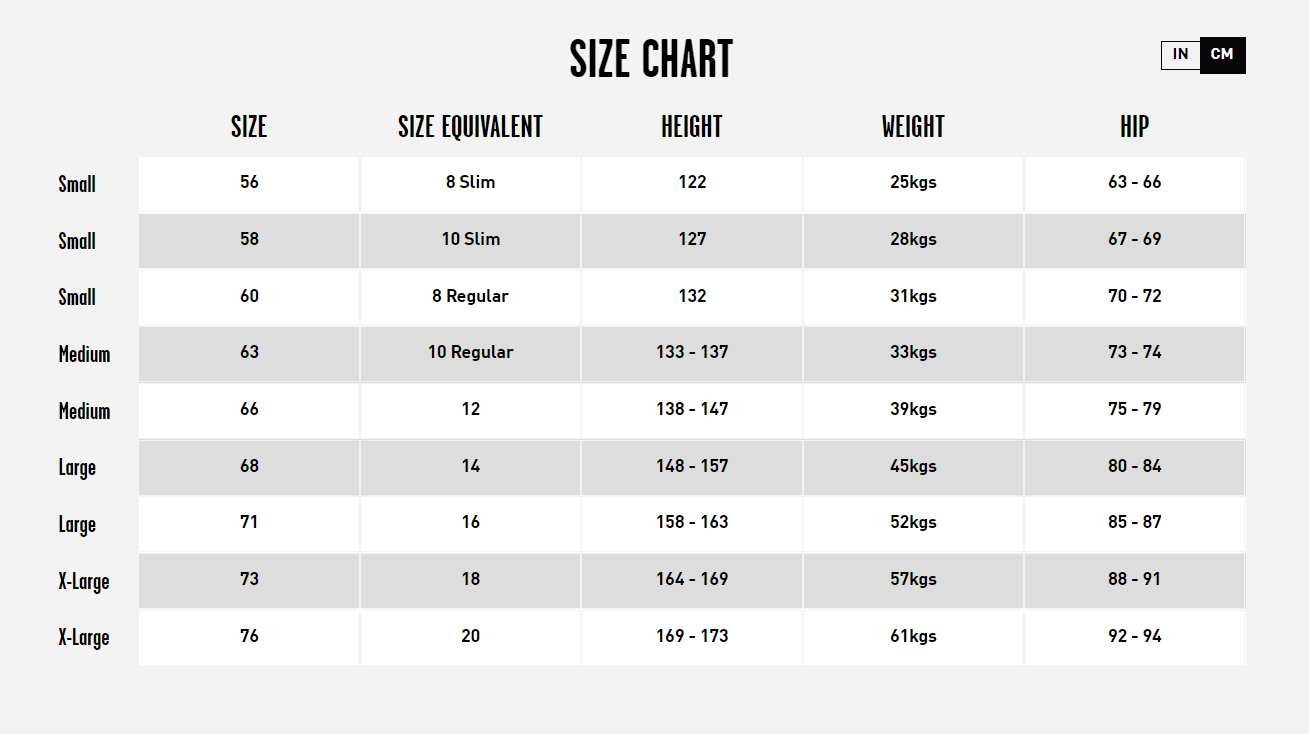Click the Medium label for size 63
Screen dimensions: 1309x734
[x=84, y=354]
